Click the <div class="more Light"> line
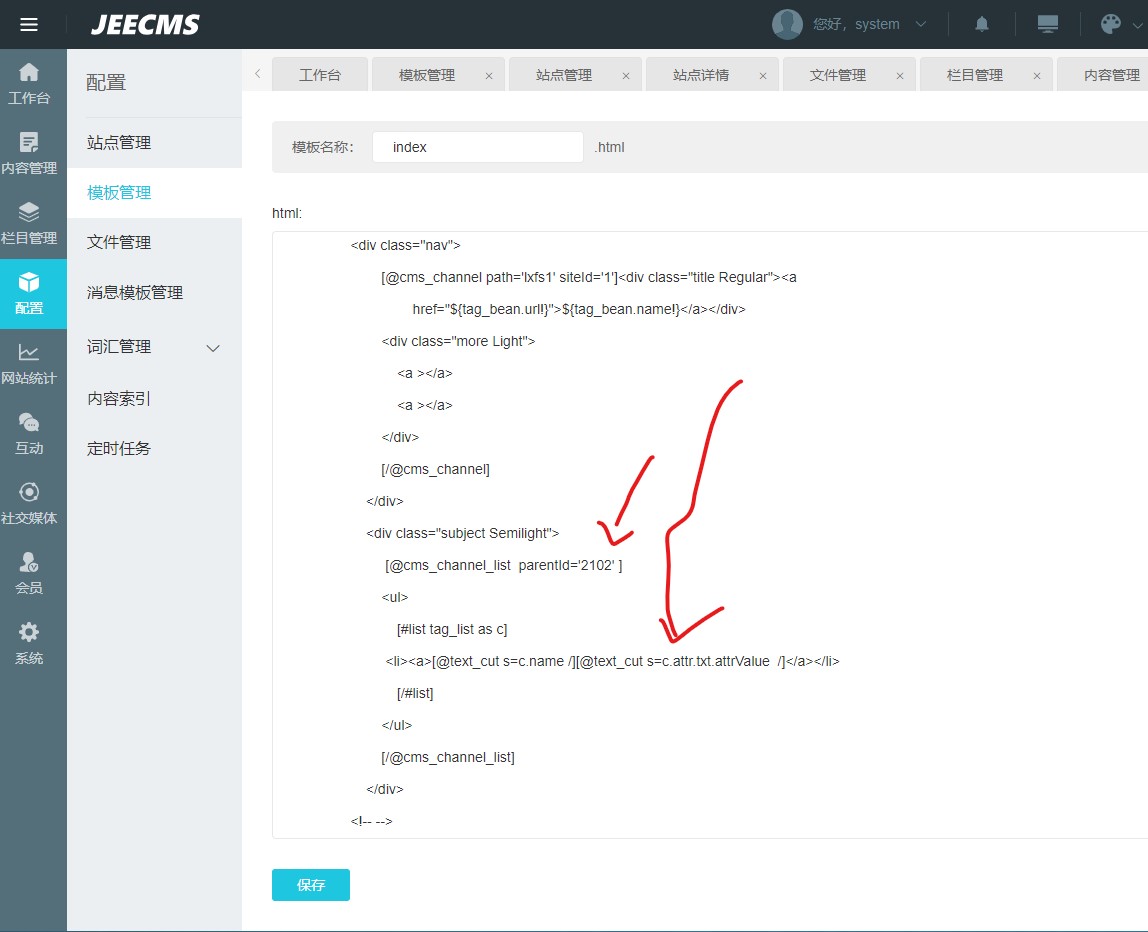 (458, 341)
